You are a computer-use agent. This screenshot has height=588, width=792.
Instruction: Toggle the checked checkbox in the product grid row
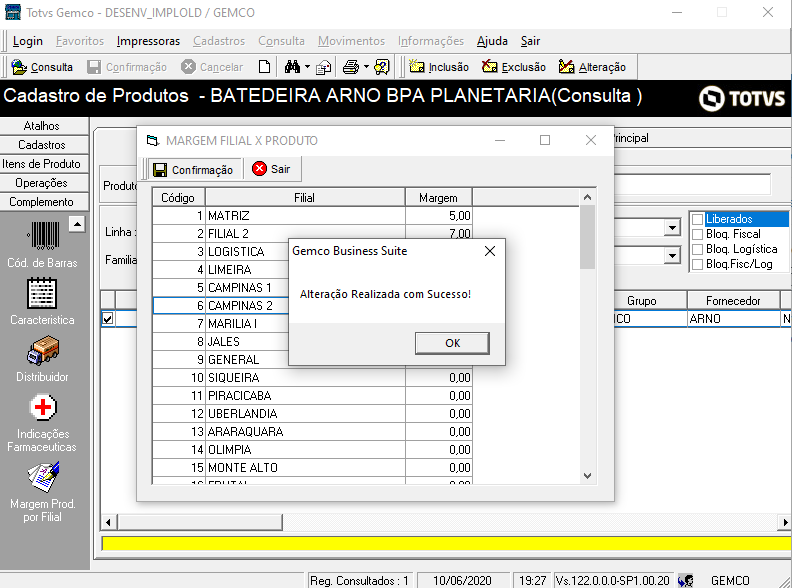108,319
